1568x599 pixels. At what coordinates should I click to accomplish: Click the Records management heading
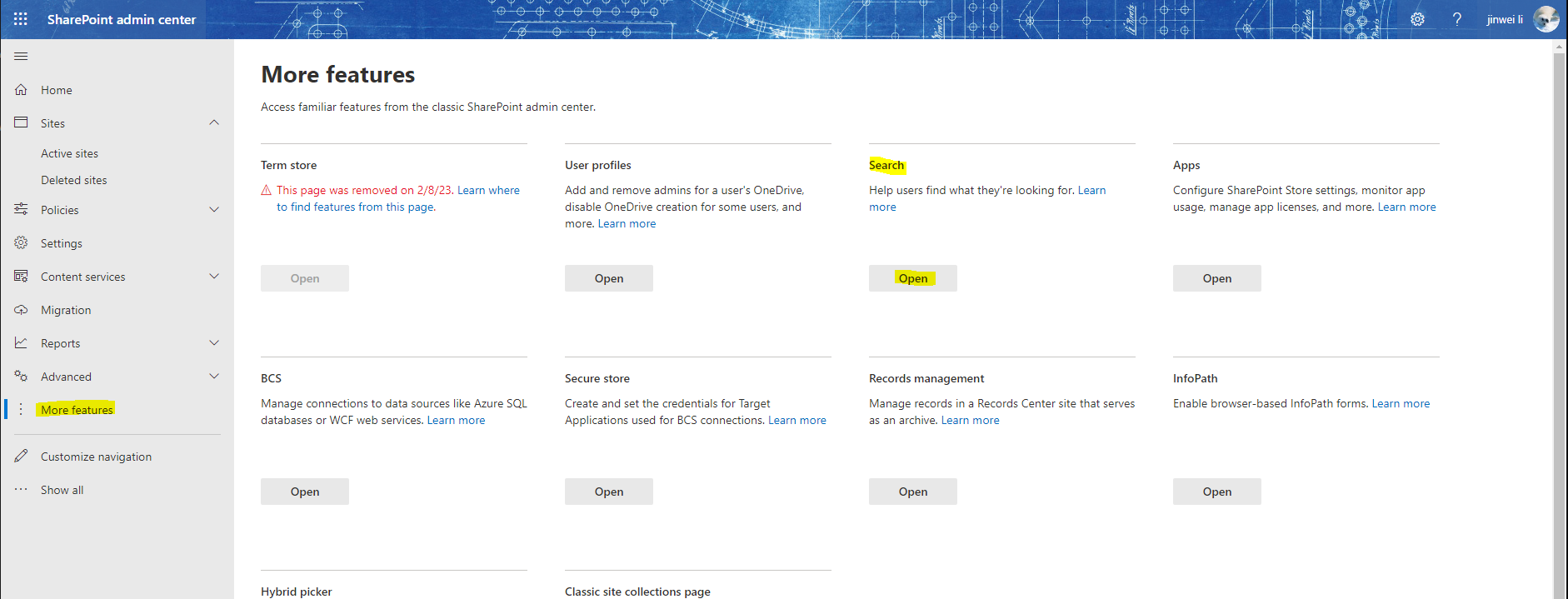click(x=926, y=378)
